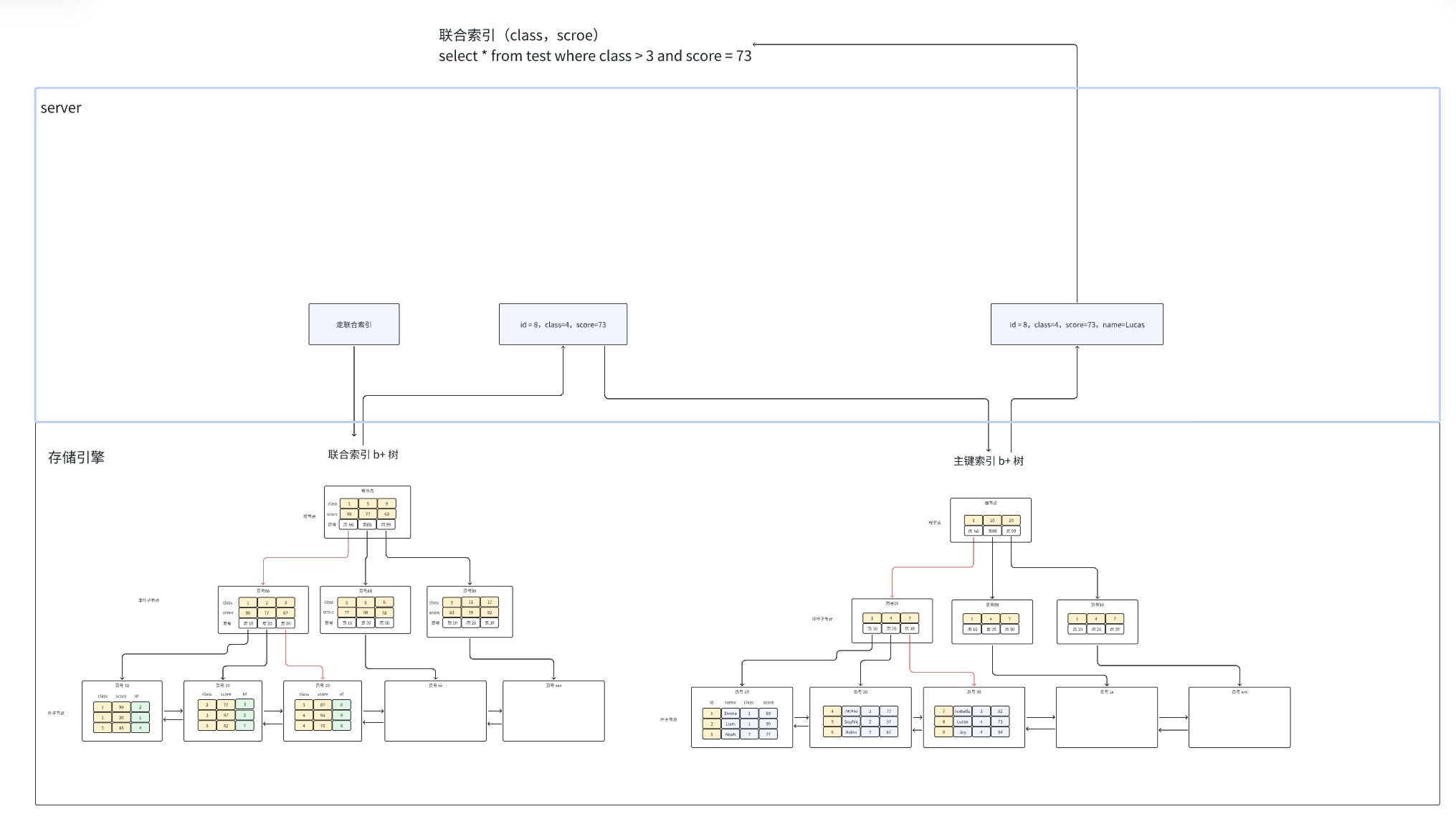
Task: Click the 联合索引 (class, scroe) heading
Action: click(x=518, y=35)
